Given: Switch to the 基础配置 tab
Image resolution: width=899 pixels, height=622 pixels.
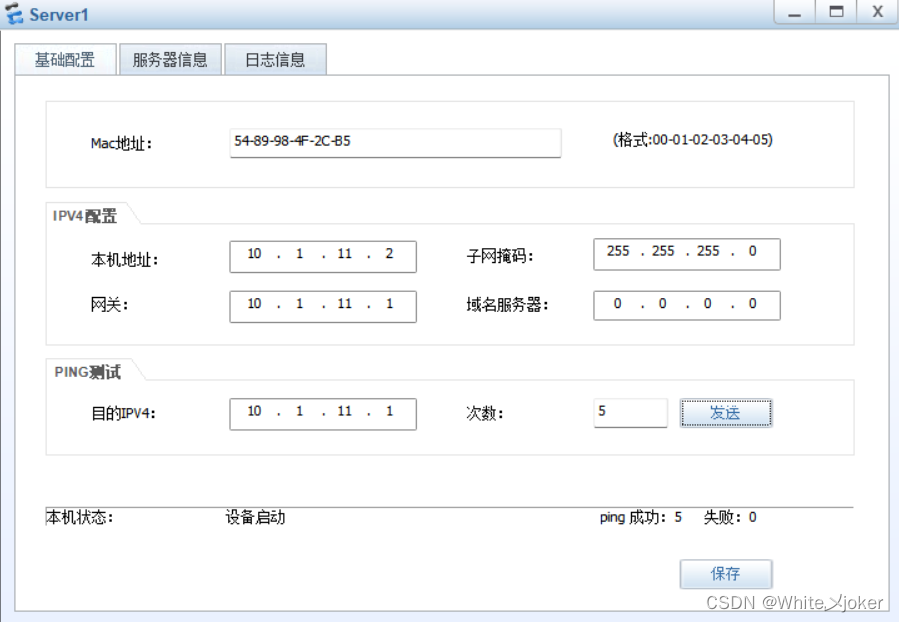Looking at the screenshot, I should coord(65,60).
